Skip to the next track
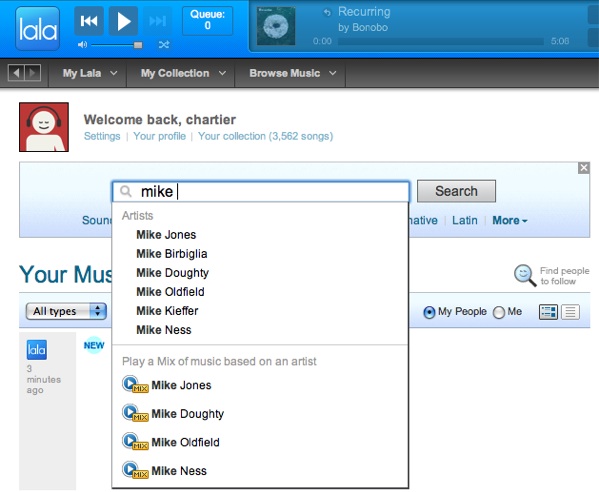Screen dimensions: 599x492 157,21
